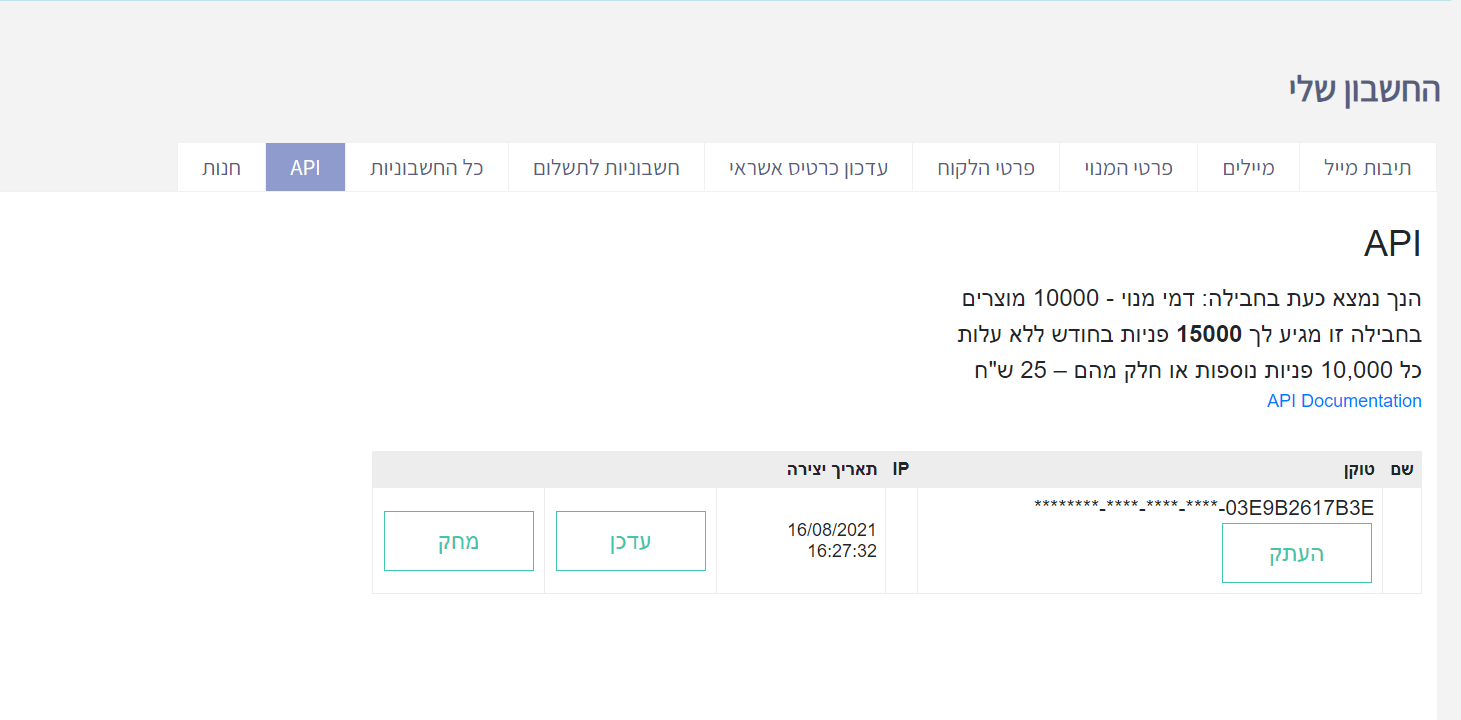Image resolution: width=1461 pixels, height=720 pixels.
Task: Click the שם column header
Action: pyautogui.click(x=1402, y=470)
